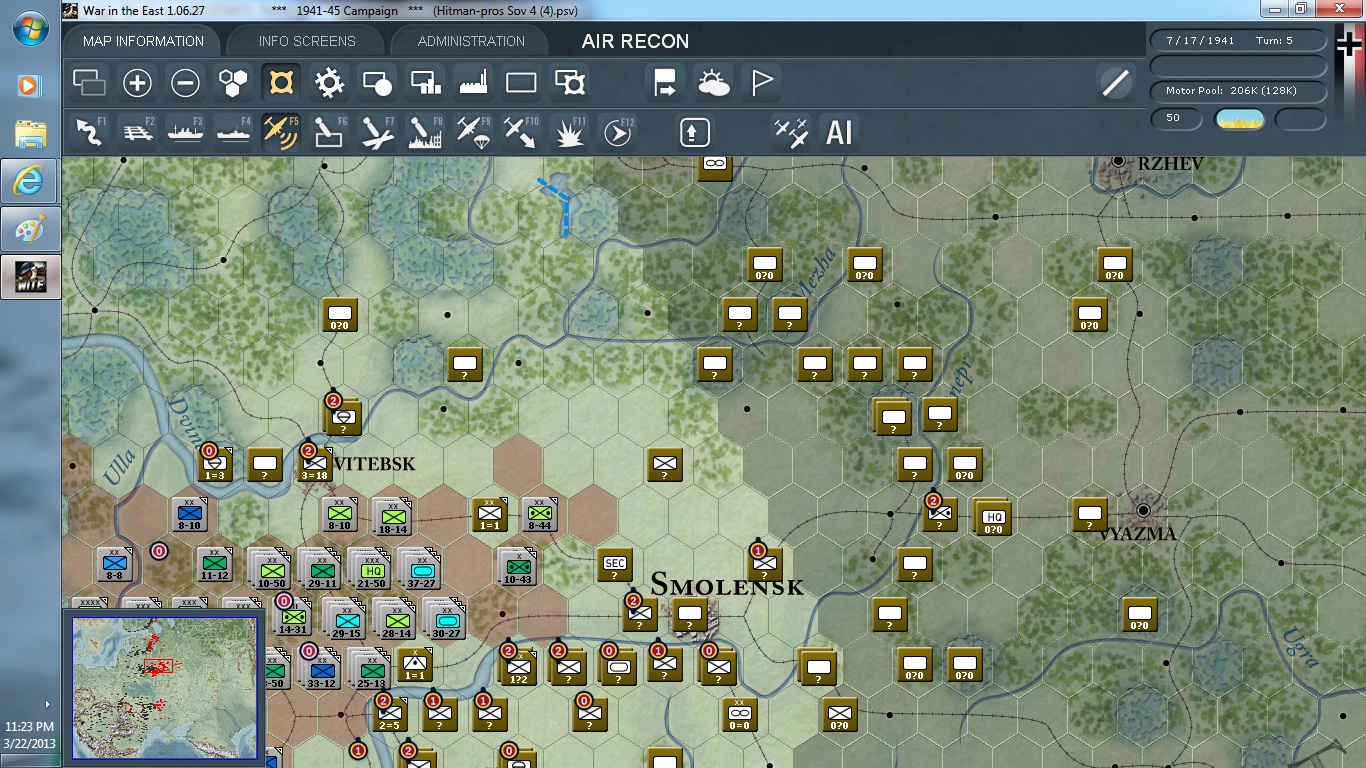Click the date and turn display
The image size is (1366, 768).
click(1238, 41)
